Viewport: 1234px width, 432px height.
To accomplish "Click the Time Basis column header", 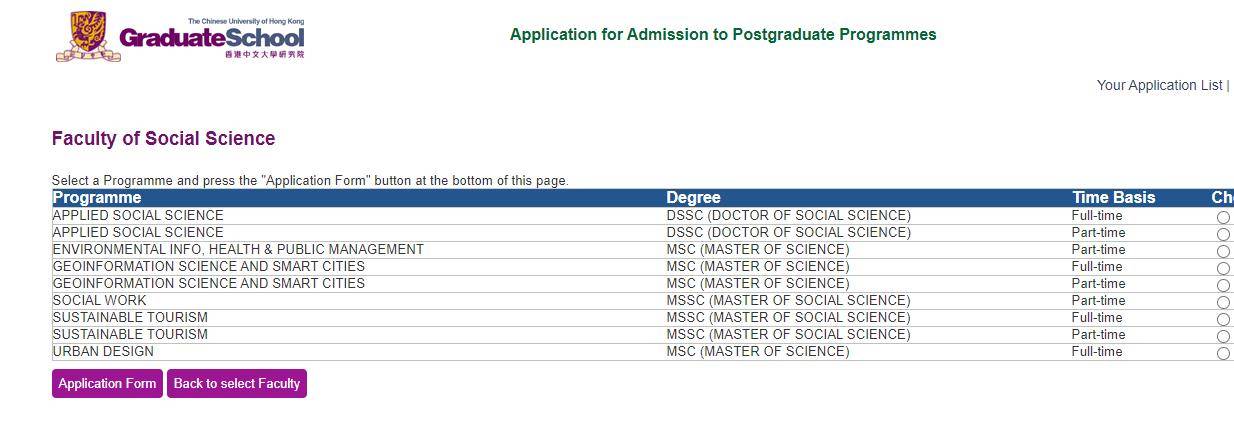I will tap(1113, 197).
